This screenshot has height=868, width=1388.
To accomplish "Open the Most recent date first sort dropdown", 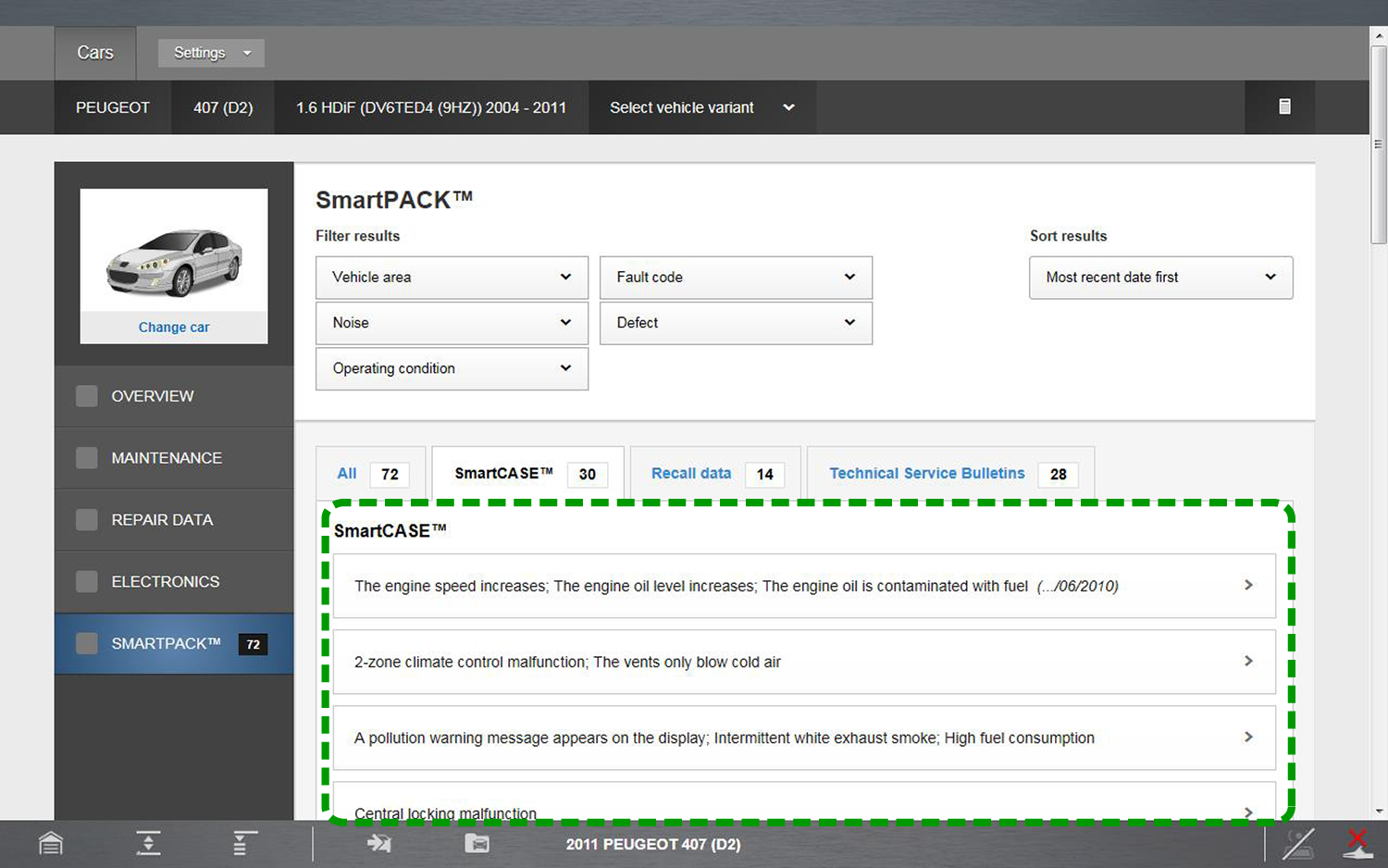I will click(1160, 278).
